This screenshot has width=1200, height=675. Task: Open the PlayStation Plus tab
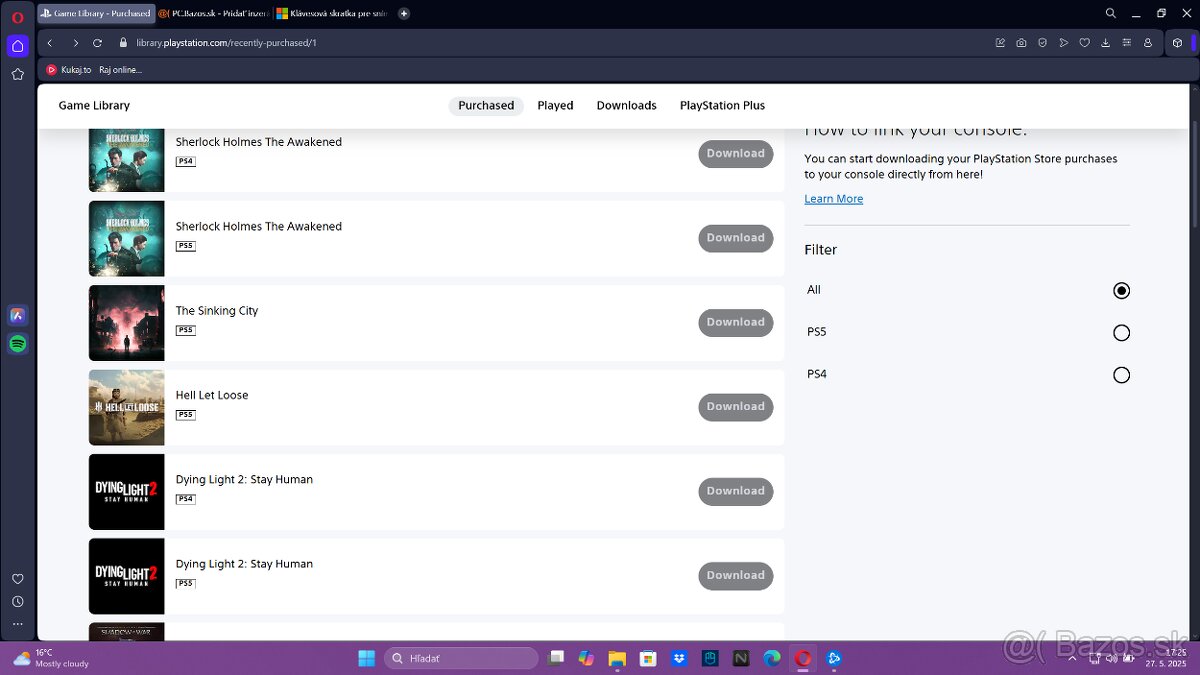[x=722, y=106]
